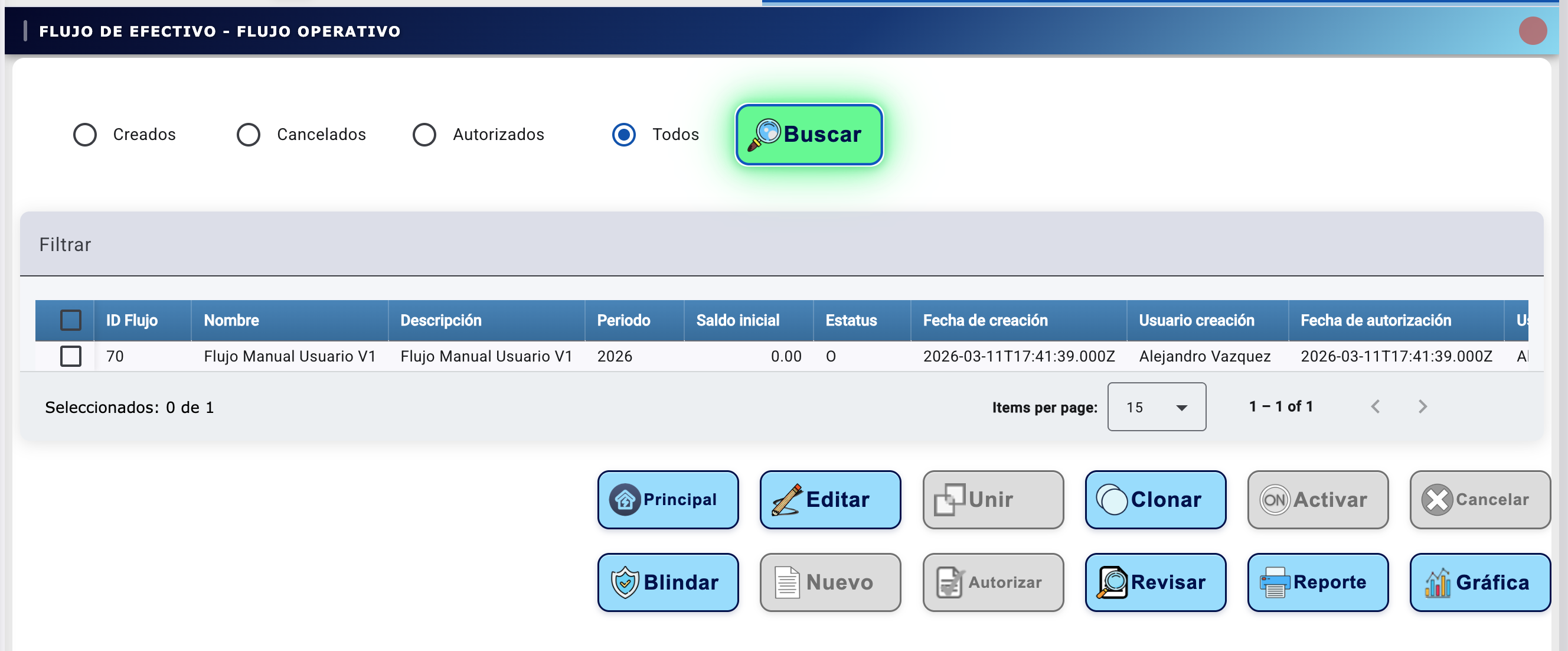Click the red status circle in title bar
1568x651 pixels.
1534,31
